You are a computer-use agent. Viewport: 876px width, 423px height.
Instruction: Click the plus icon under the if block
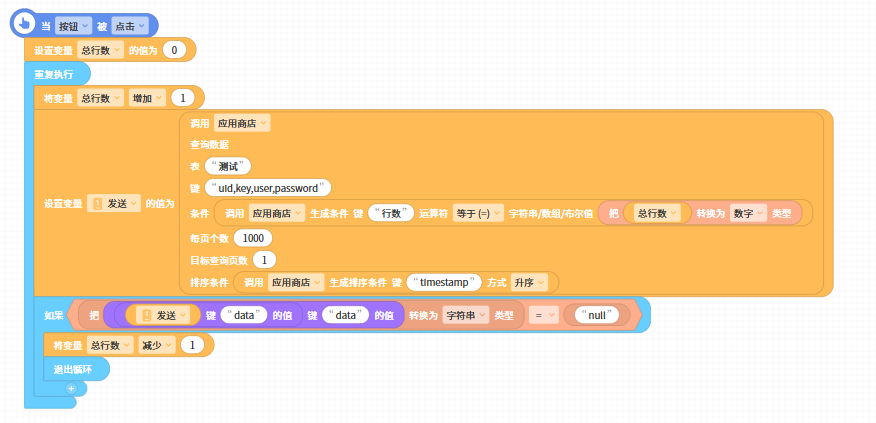tap(71, 388)
